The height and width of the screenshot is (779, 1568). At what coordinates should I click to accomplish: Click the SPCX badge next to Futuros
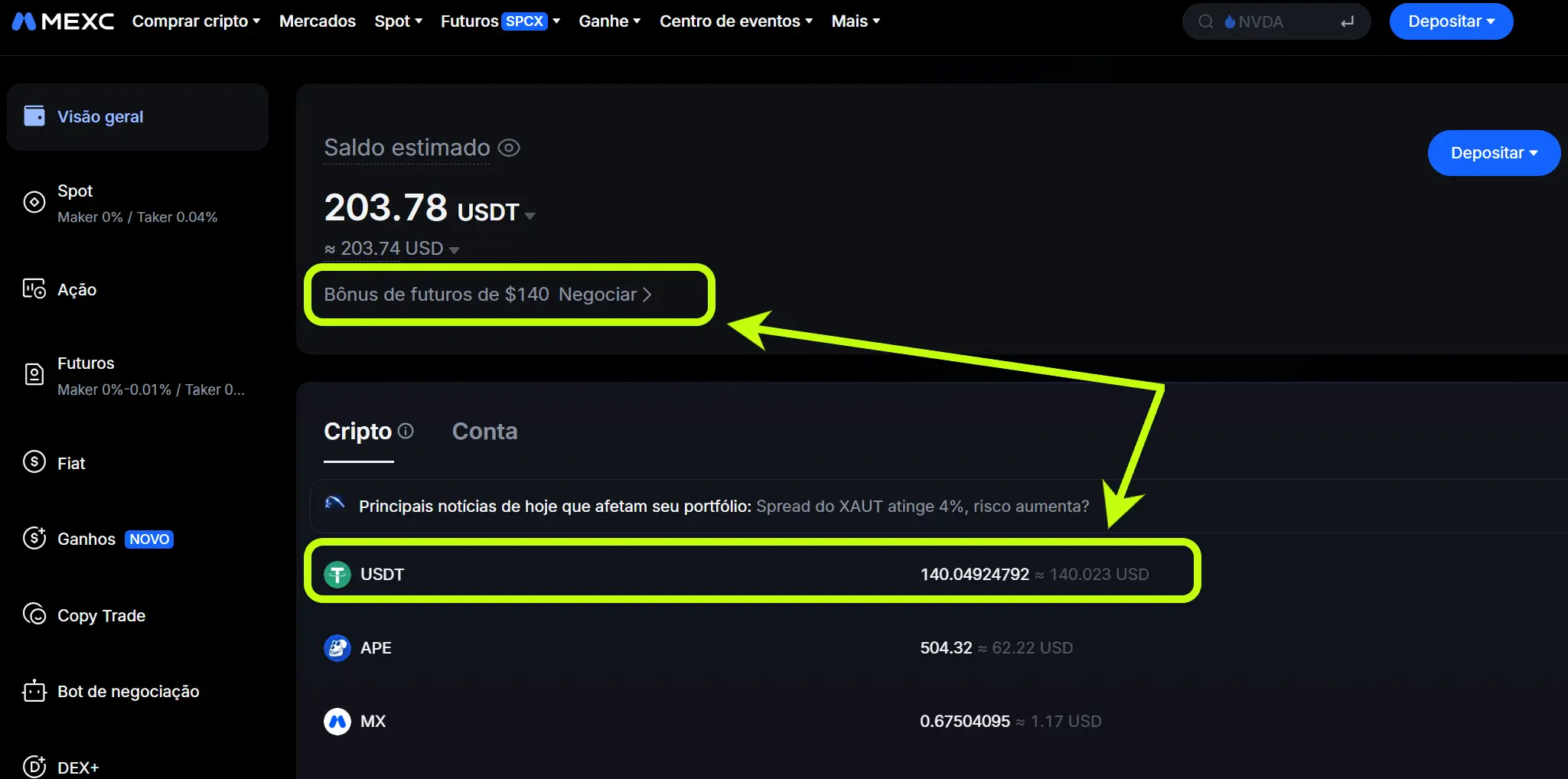[525, 21]
